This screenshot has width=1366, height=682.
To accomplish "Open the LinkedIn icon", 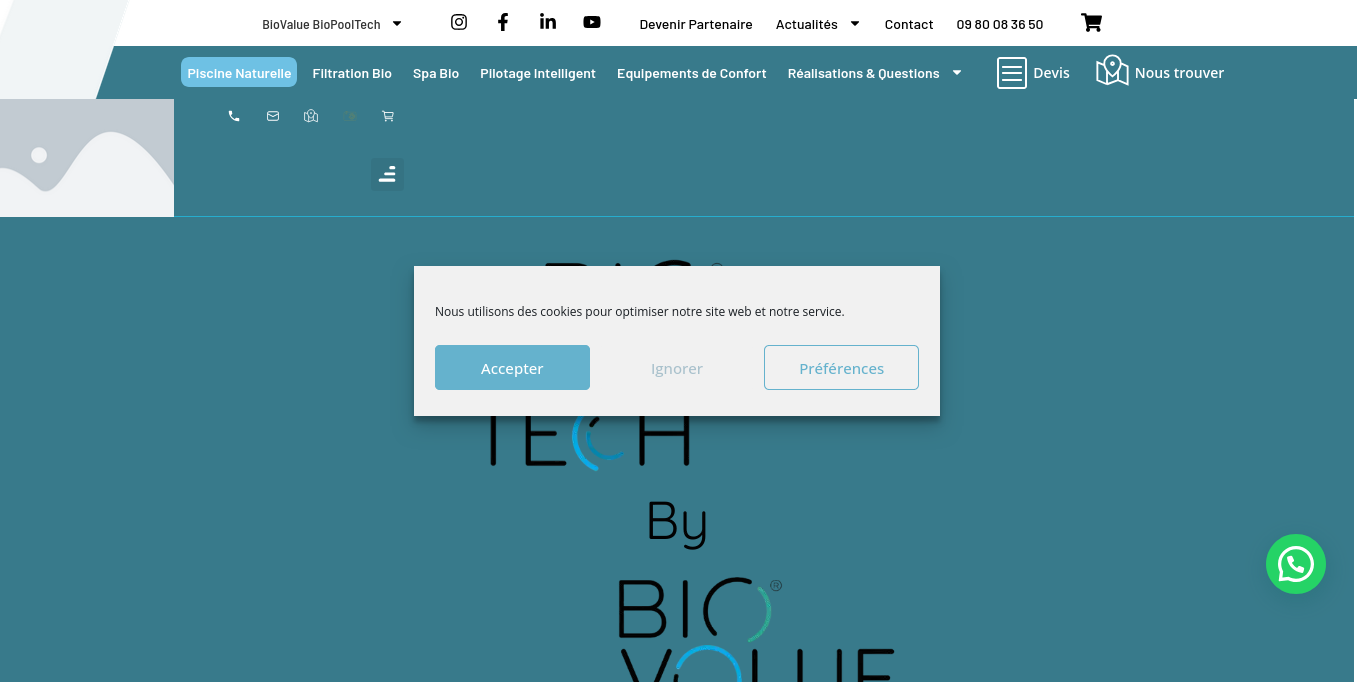I will (x=548, y=22).
